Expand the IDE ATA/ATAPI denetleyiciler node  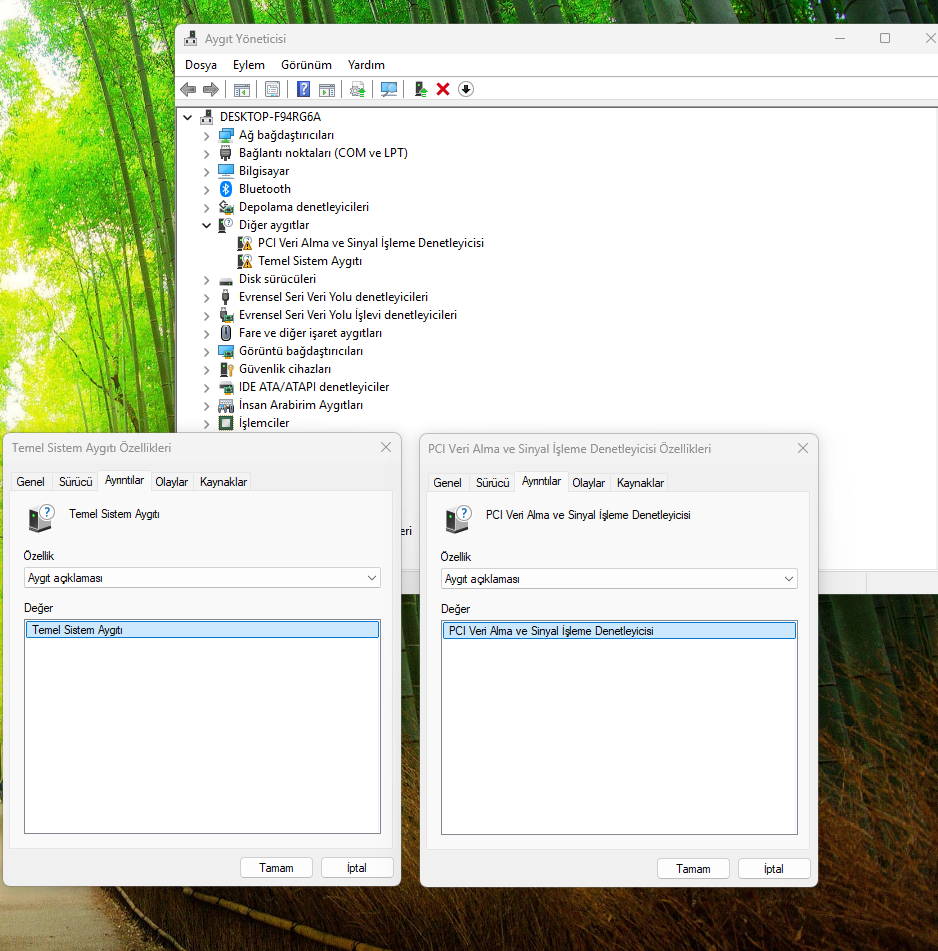207,388
